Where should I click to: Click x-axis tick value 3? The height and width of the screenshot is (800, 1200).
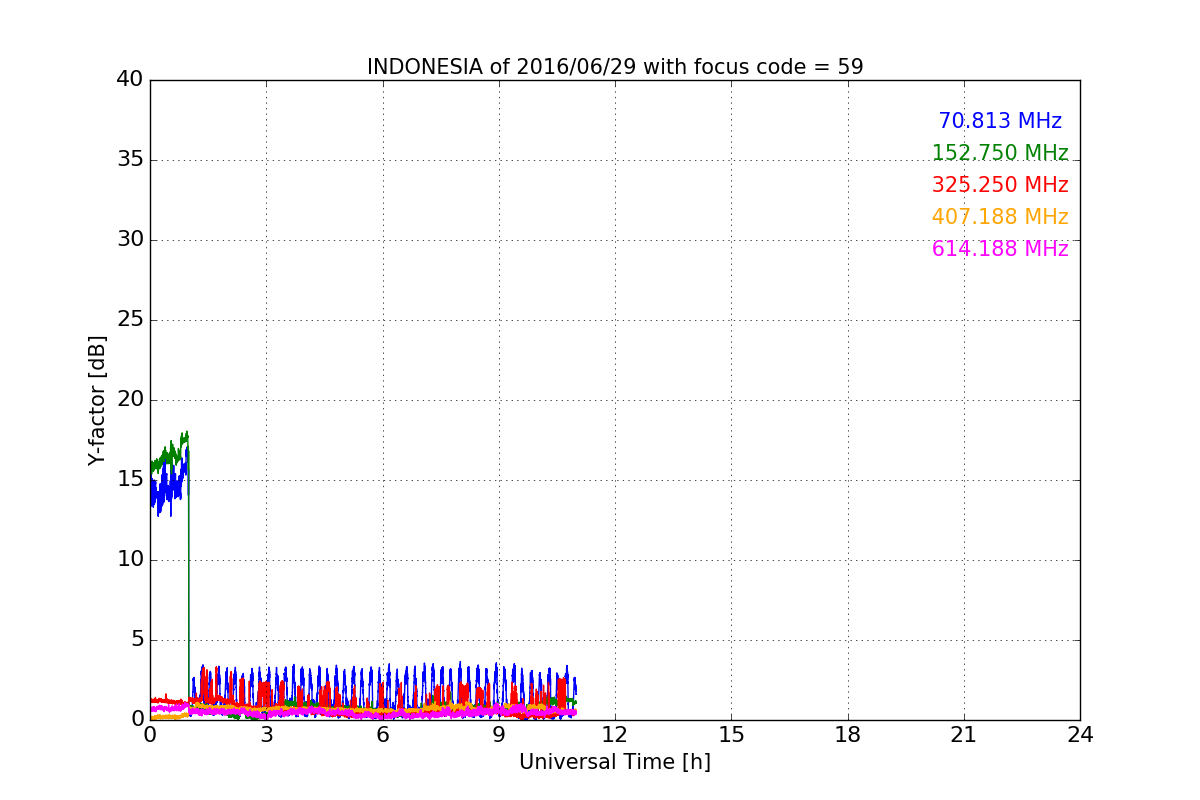pos(266,735)
